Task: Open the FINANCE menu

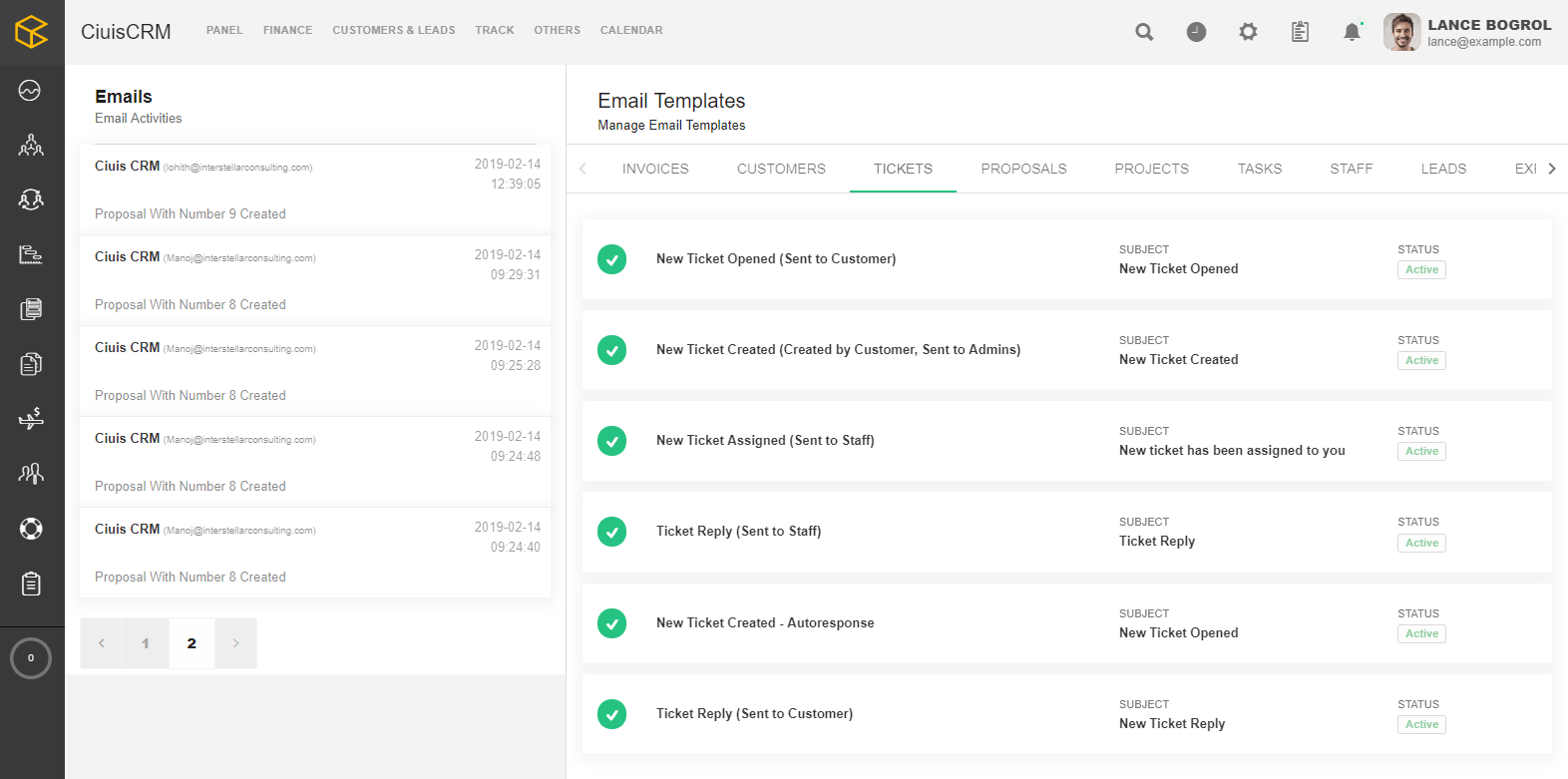Action: pos(287,31)
